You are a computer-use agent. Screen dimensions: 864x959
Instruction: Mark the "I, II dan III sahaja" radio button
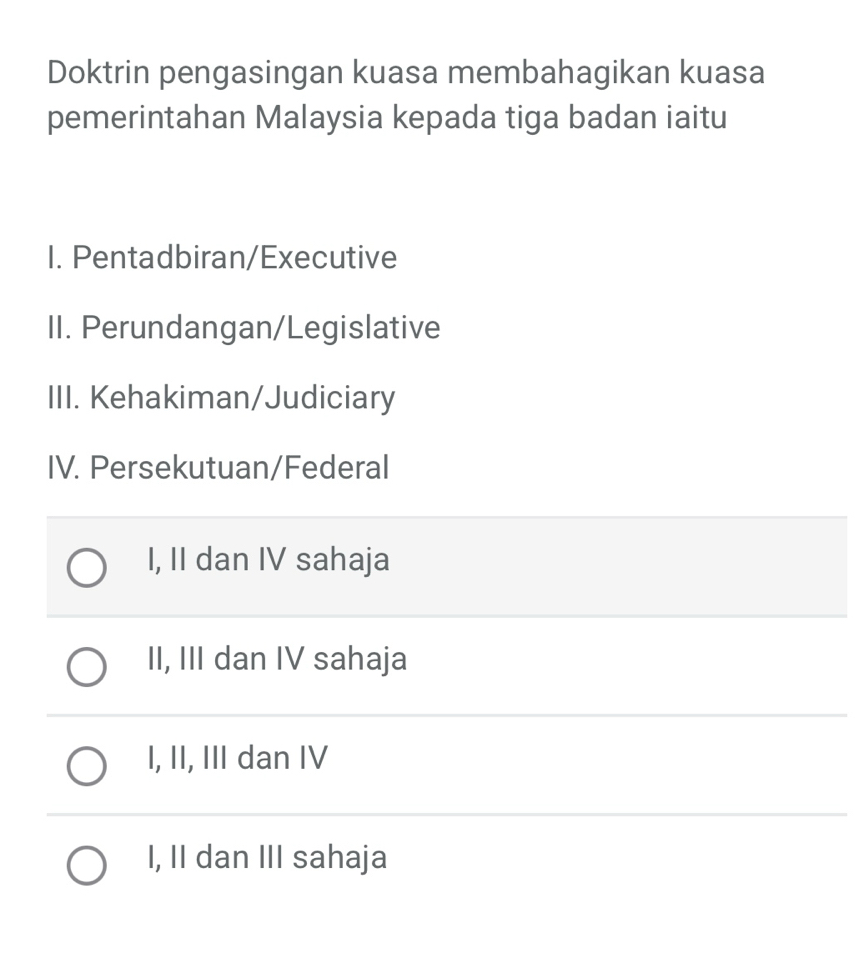[87, 865]
